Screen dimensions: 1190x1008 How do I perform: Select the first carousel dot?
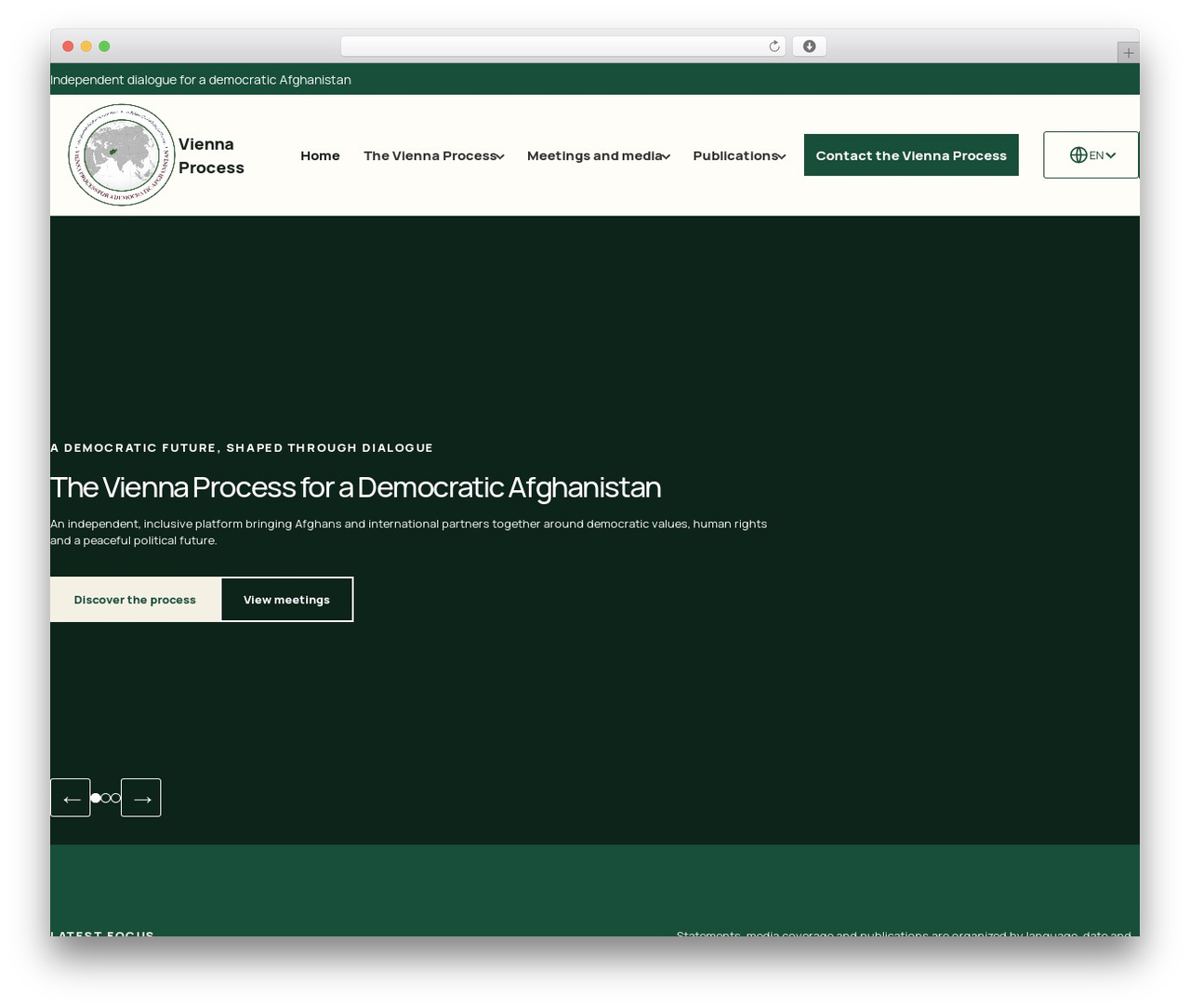[x=96, y=798]
